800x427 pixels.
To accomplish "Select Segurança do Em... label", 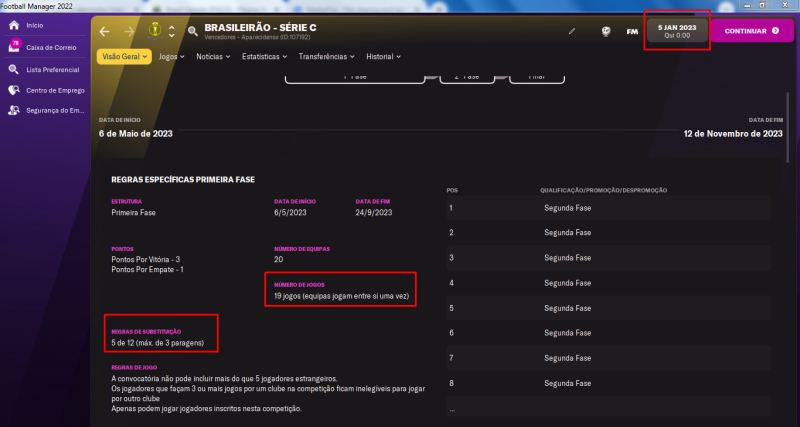I will [x=55, y=110].
